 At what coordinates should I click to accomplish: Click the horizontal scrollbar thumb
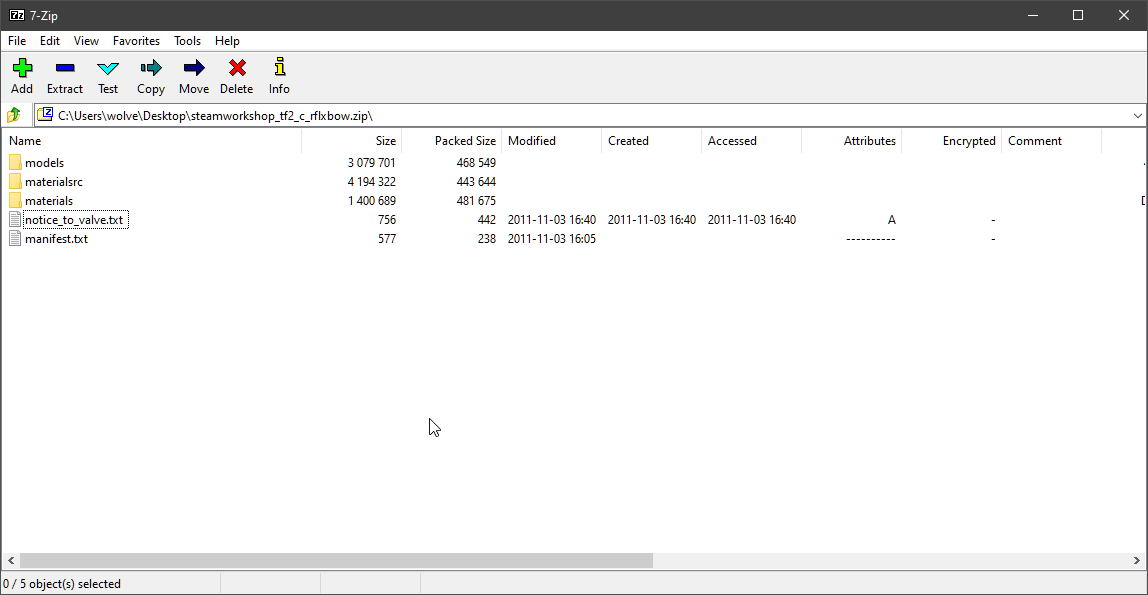(x=336, y=561)
